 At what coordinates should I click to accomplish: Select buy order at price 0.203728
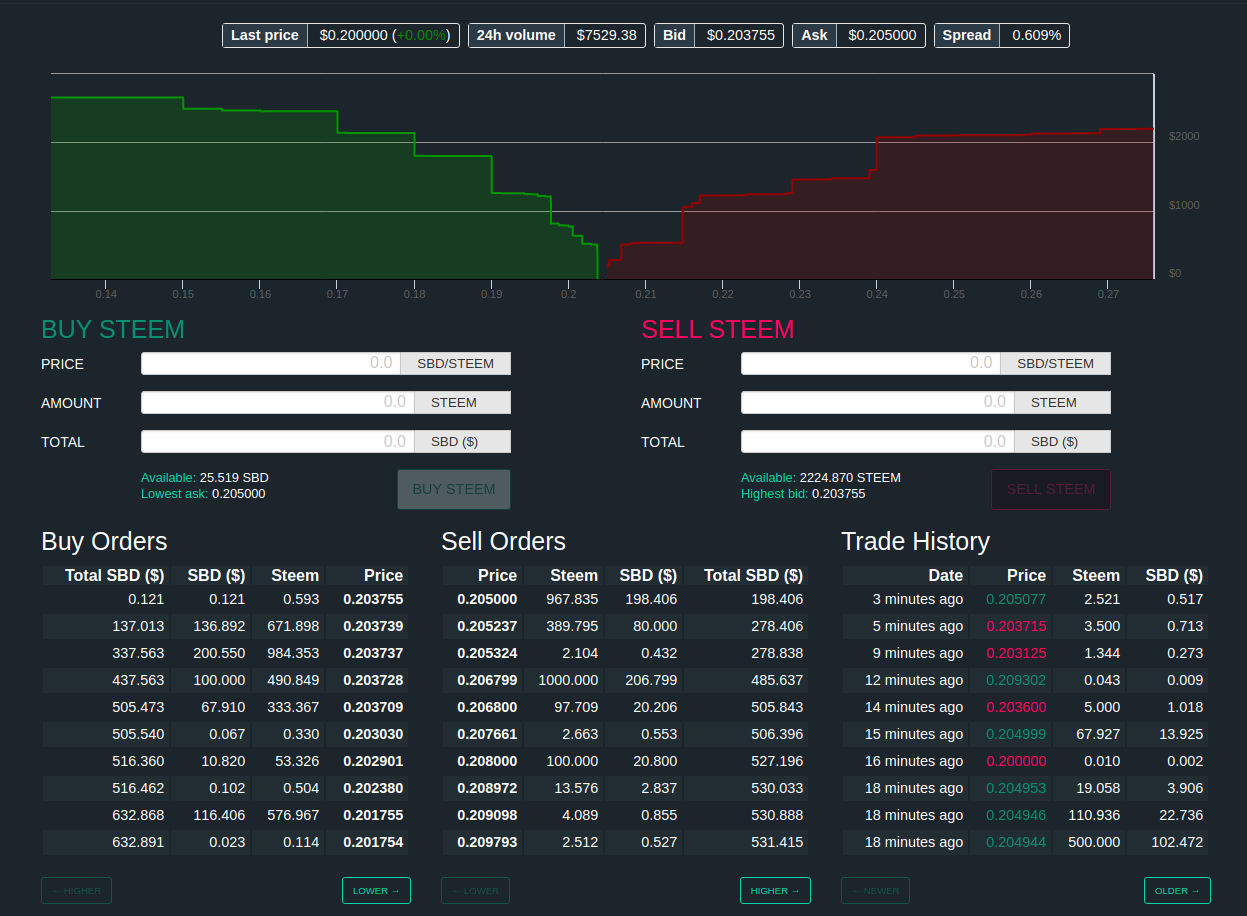[x=223, y=680]
